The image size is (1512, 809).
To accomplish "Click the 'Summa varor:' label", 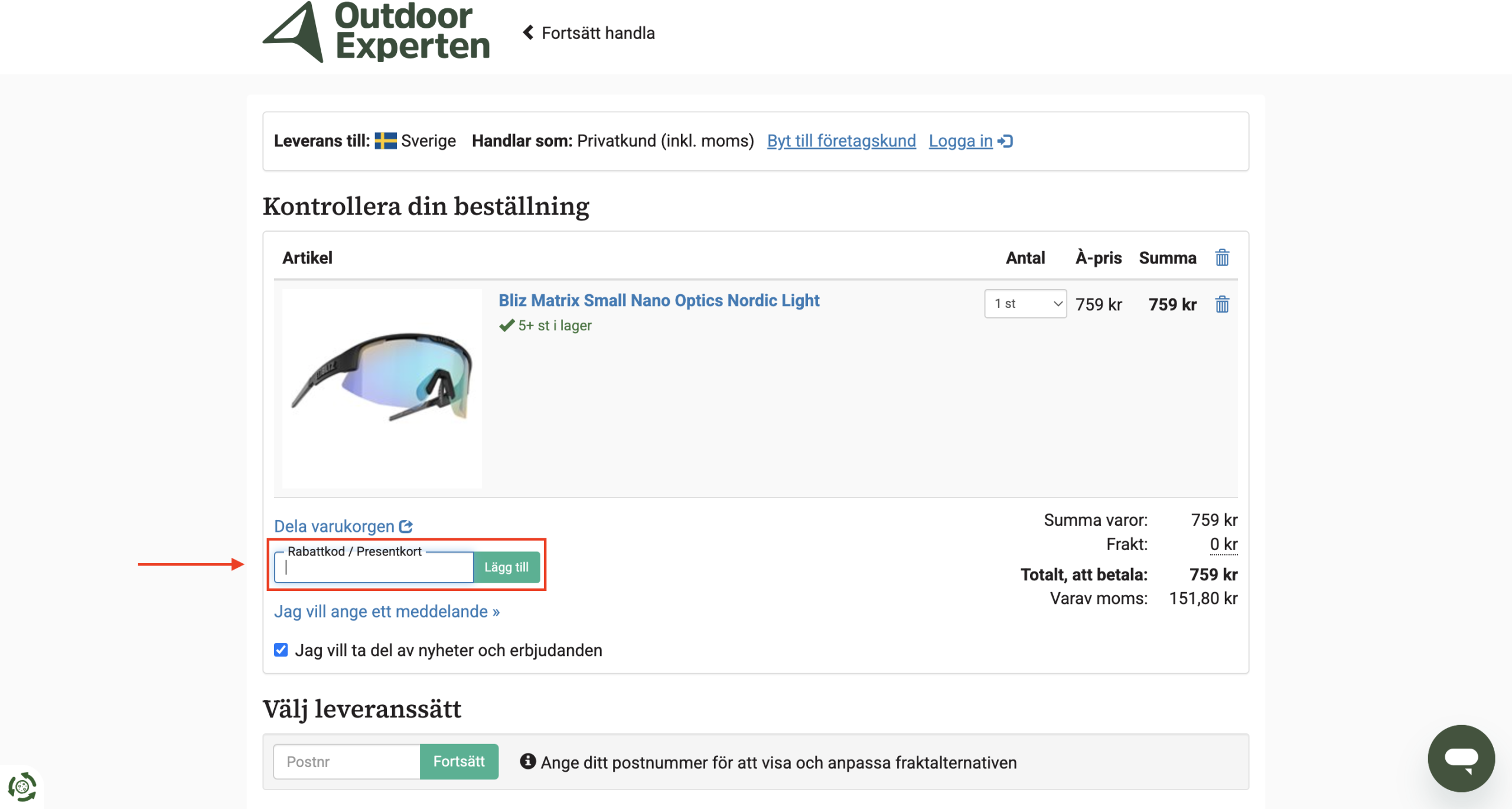I will pyautogui.click(x=1096, y=520).
